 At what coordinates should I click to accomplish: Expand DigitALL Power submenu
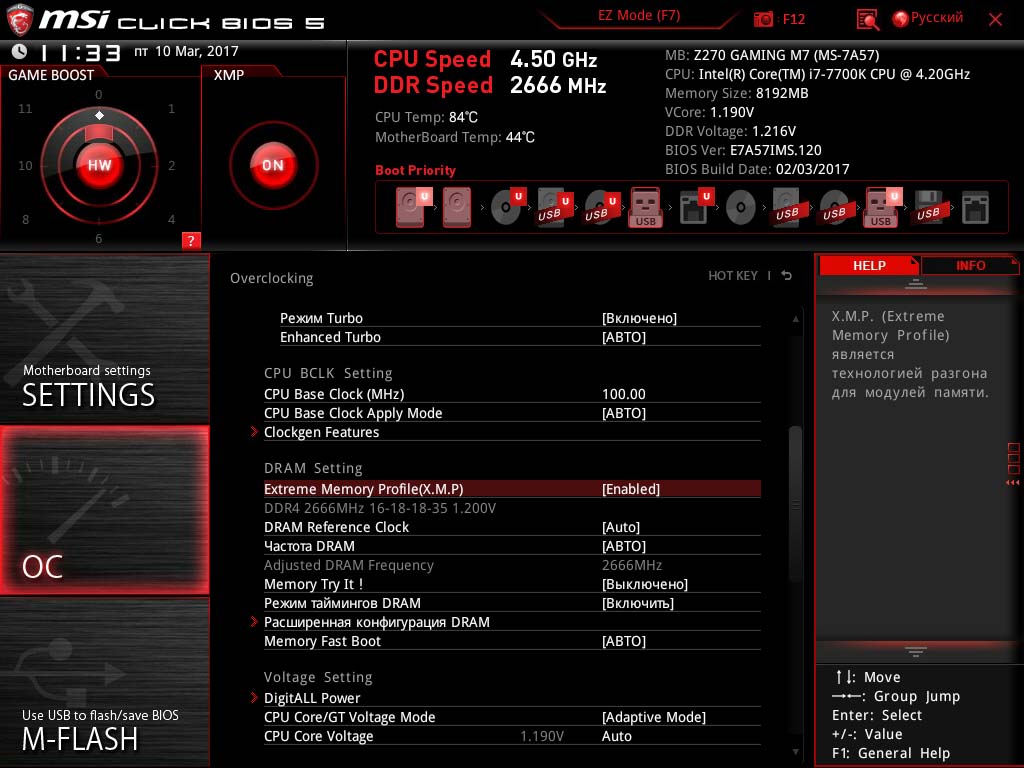(312, 698)
